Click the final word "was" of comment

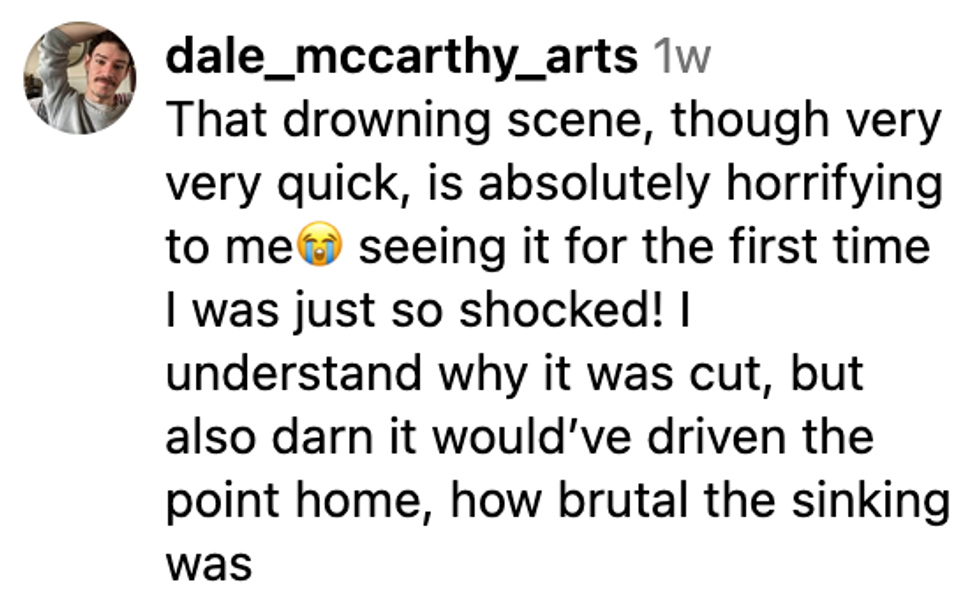point(207,563)
